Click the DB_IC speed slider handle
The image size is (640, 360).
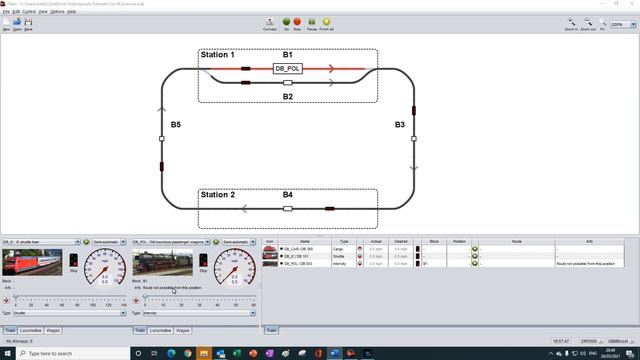(x=16, y=297)
